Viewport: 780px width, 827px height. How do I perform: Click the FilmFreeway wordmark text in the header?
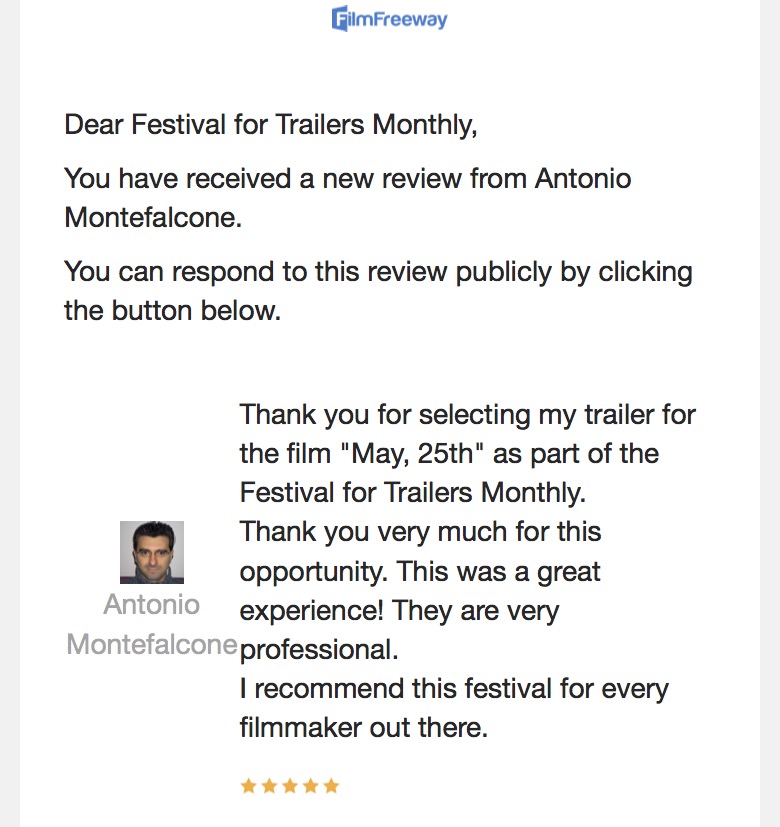click(x=398, y=19)
